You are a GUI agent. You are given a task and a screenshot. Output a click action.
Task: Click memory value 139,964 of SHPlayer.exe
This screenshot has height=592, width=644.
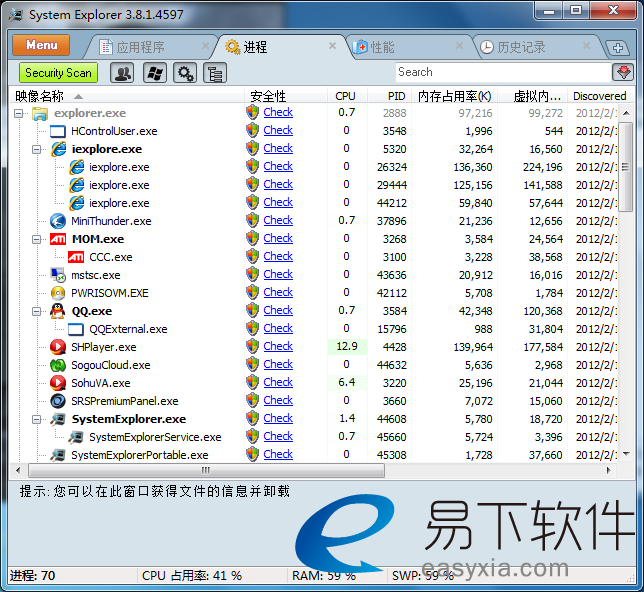tap(473, 347)
